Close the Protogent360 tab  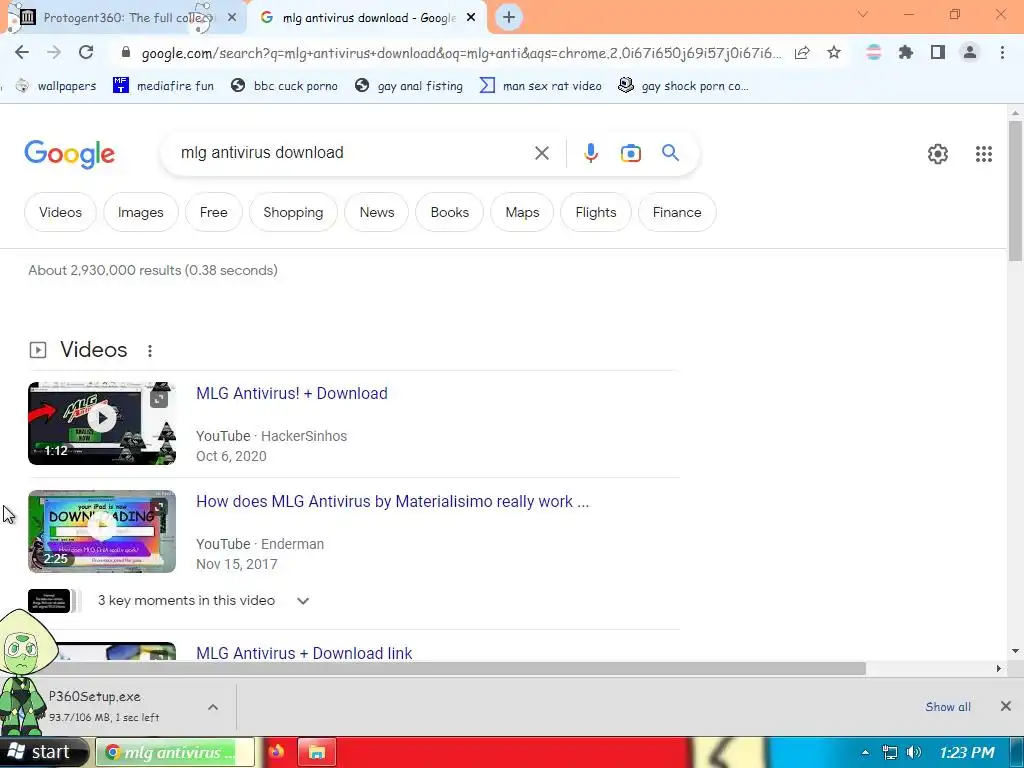(232, 18)
